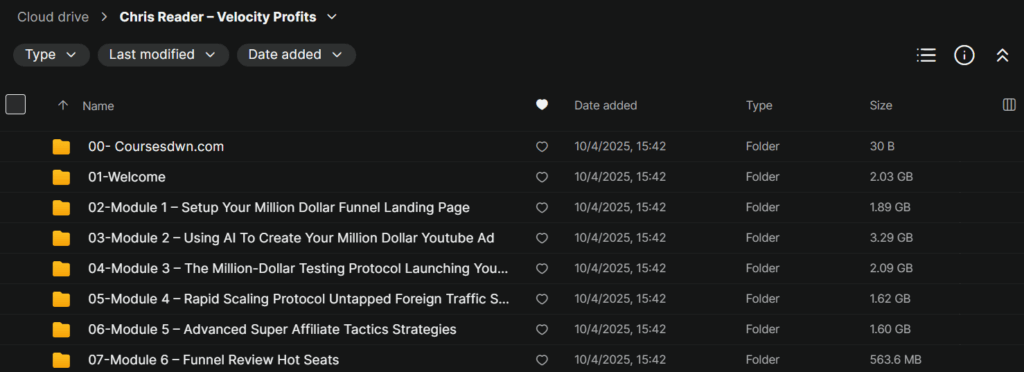Click the 563.6 MB size value
Image resolution: width=1024 pixels, height=372 pixels.
pos(895,360)
